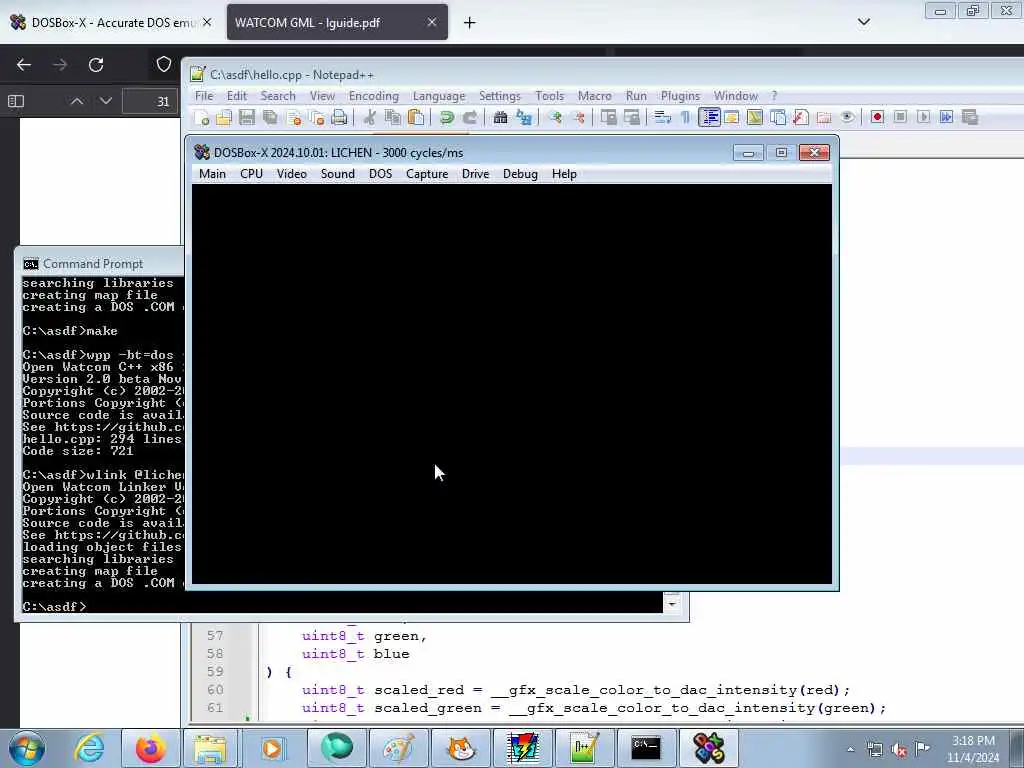
Task: Click the Replace icon in Notepad++ toolbar
Action: pyautogui.click(x=524, y=118)
